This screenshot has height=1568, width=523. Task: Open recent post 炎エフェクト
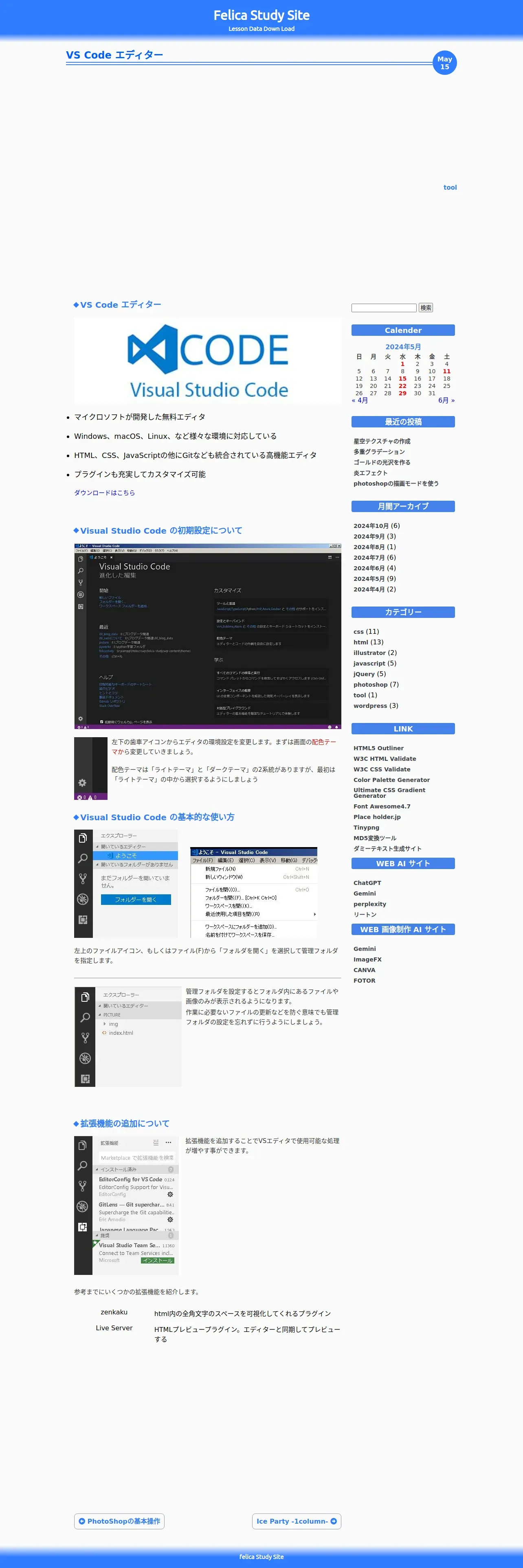[x=370, y=473]
